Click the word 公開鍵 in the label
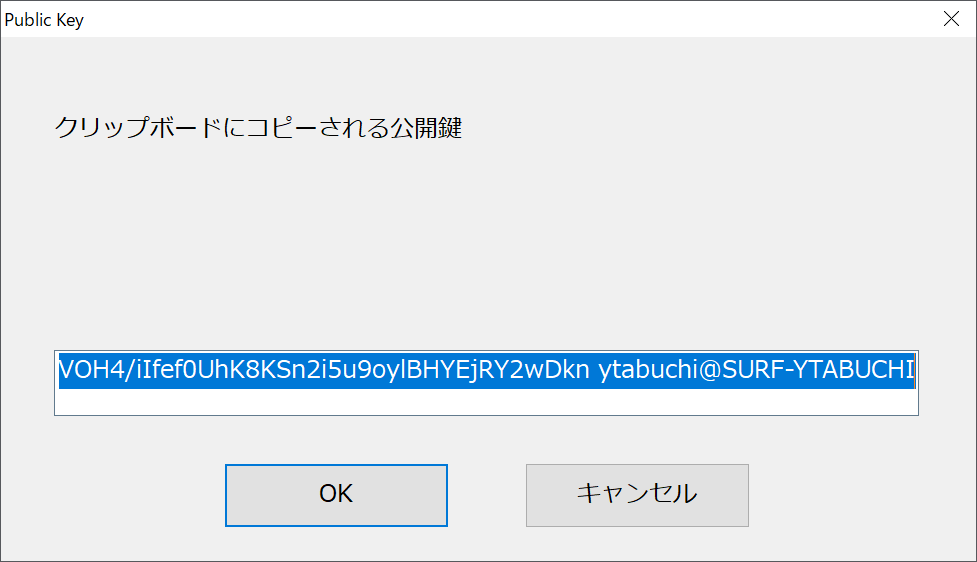977x562 pixels. (x=426, y=128)
